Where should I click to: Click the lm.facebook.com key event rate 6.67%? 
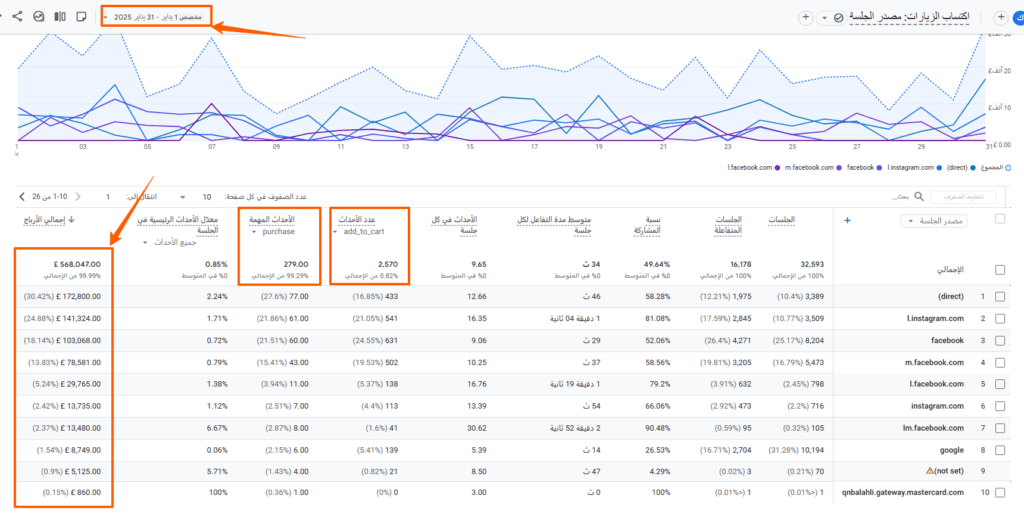tap(216, 428)
